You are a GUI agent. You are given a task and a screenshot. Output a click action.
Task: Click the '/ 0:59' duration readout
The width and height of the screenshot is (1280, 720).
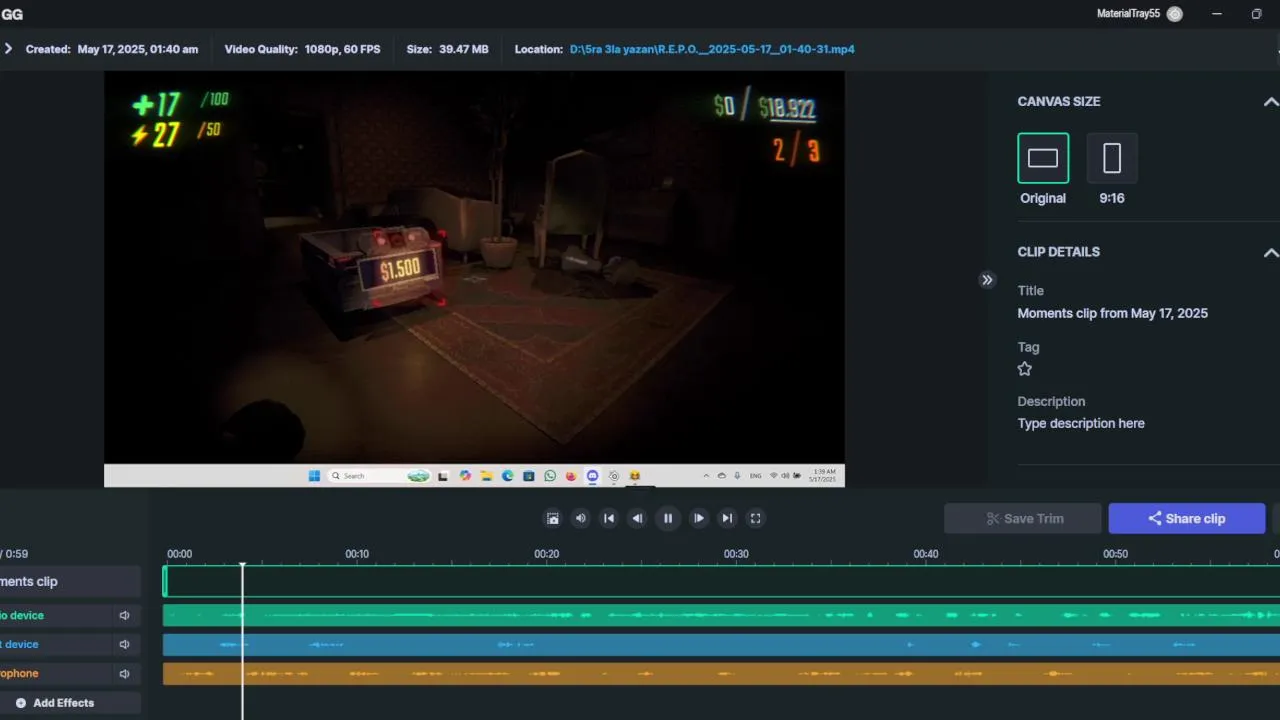[x=14, y=554]
